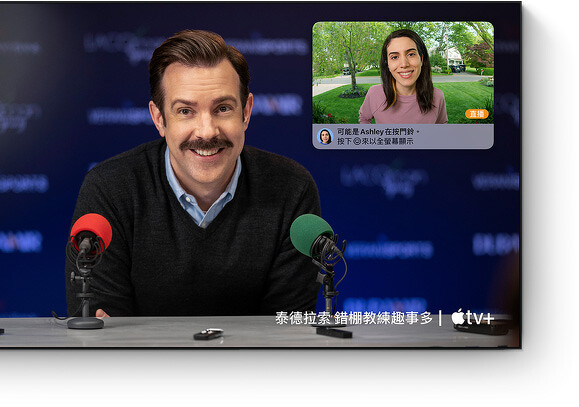Viewport: 579px width, 407px height.
Task: Click the Siri remote lying on the table
Action: coord(209,334)
